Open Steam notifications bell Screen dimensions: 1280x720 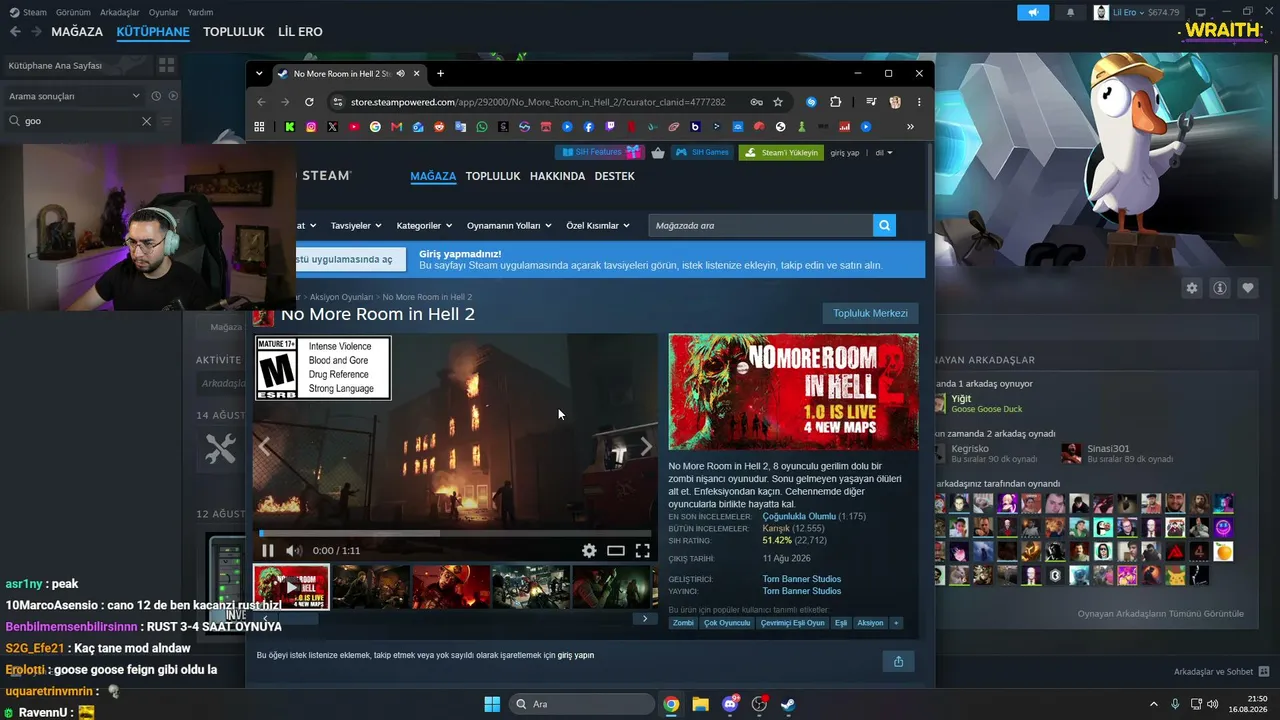[1071, 12]
